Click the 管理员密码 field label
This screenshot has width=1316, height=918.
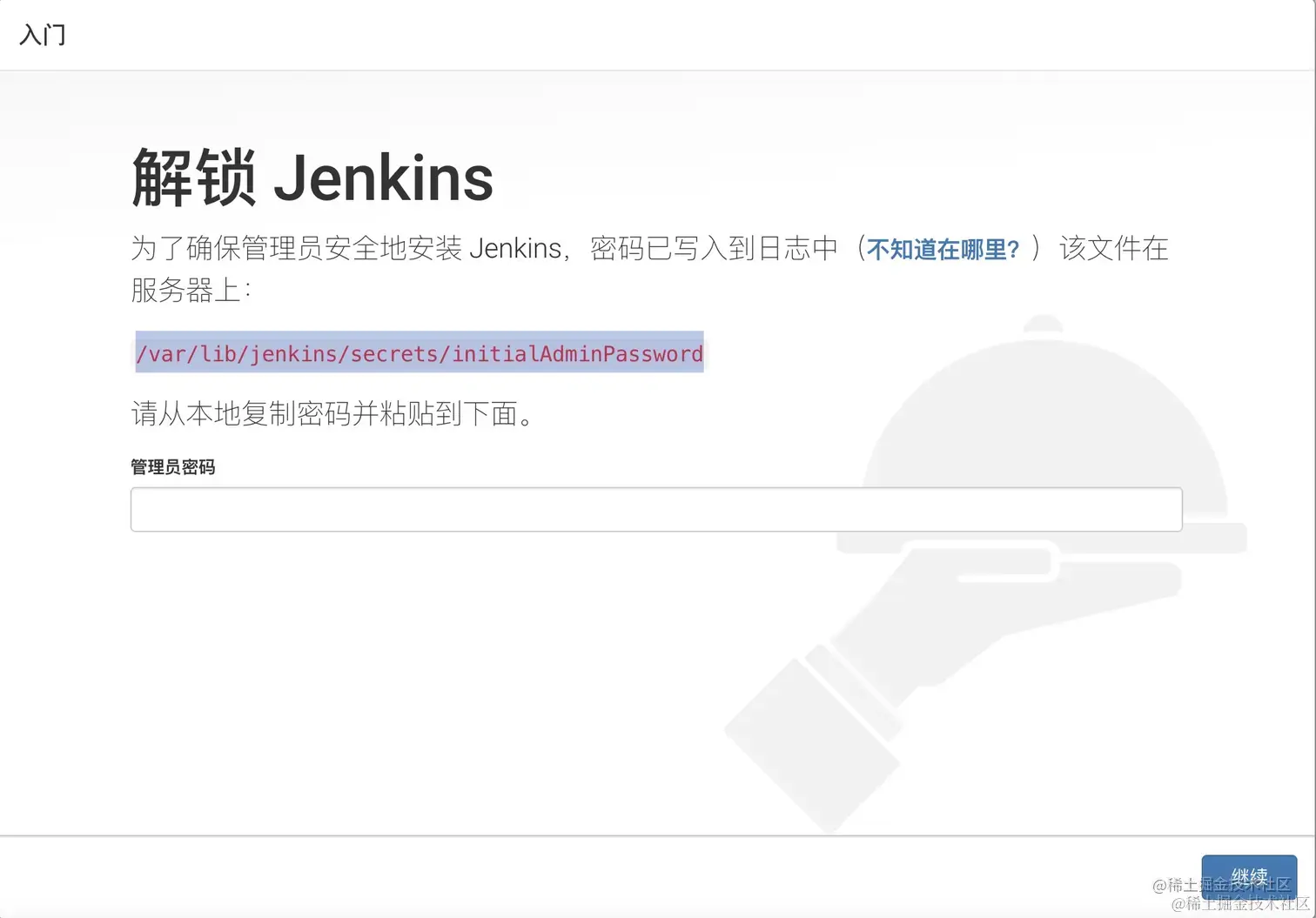coord(173,467)
